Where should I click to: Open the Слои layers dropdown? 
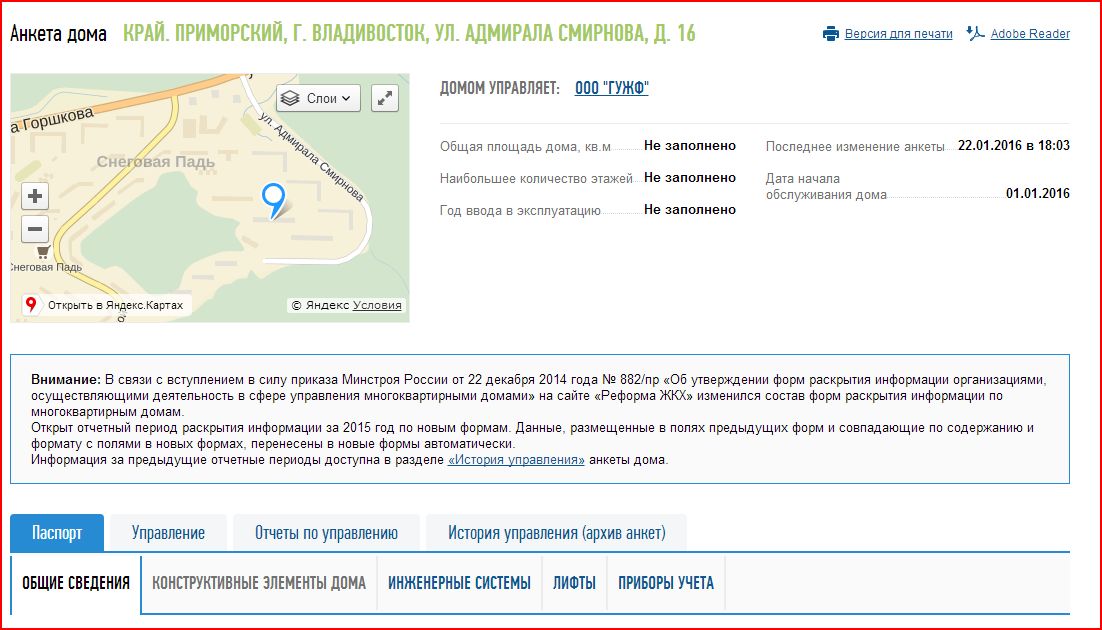(318, 98)
